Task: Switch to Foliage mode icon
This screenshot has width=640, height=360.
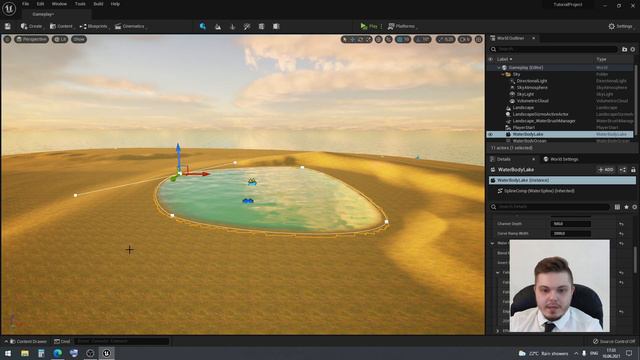Action: [233, 27]
